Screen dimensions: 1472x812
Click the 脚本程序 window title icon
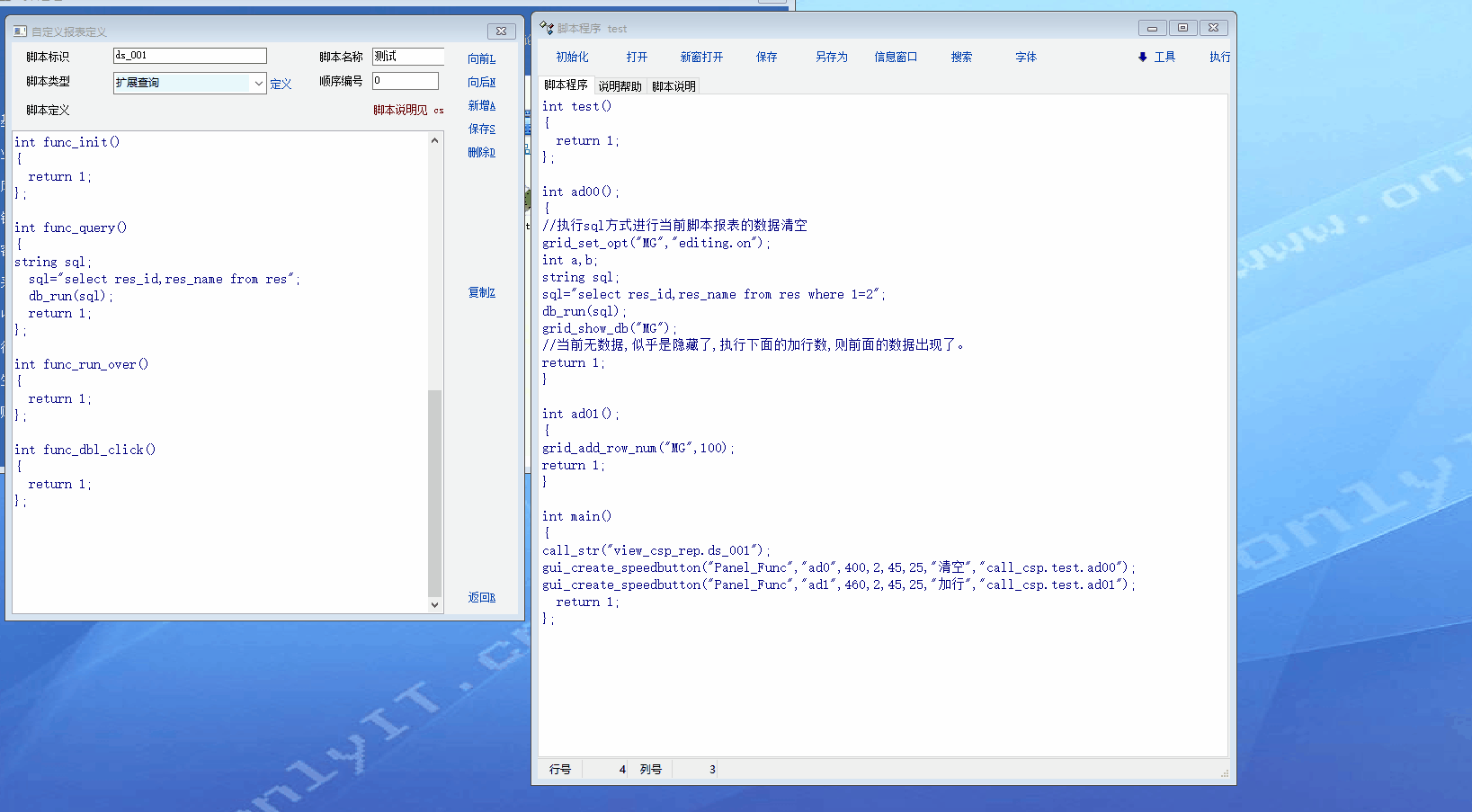[547, 28]
